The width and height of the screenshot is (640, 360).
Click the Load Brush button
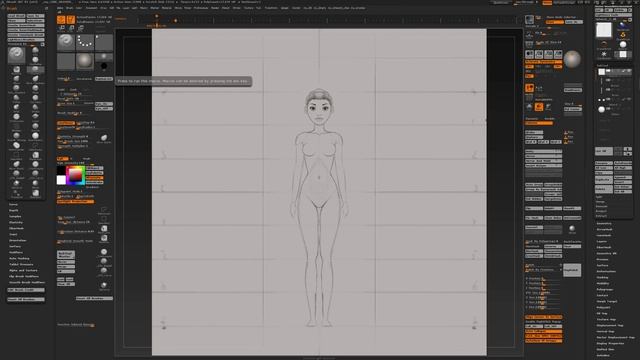[16, 16]
